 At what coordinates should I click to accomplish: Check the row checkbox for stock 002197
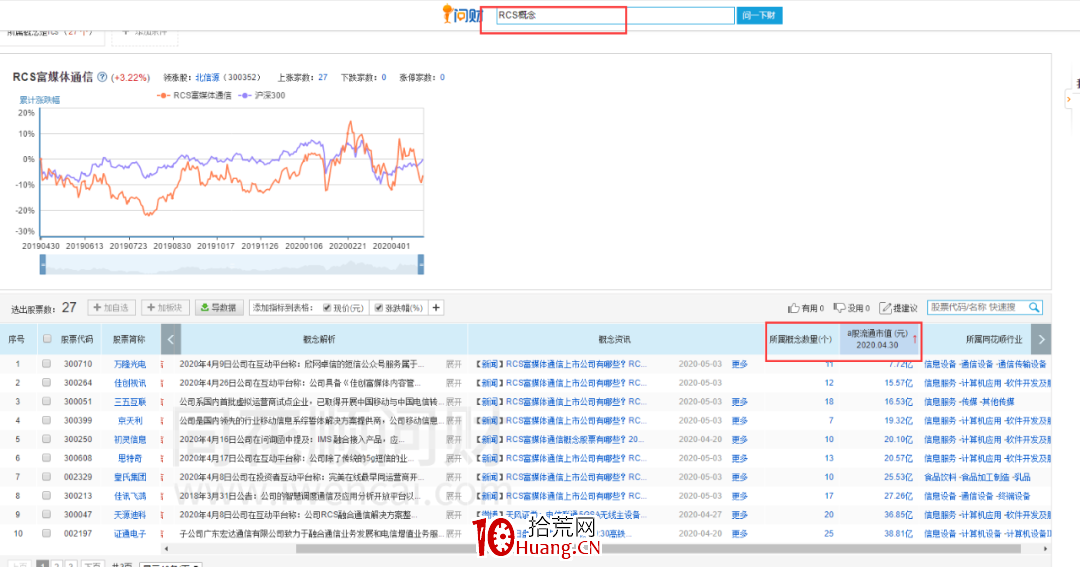coord(46,533)
